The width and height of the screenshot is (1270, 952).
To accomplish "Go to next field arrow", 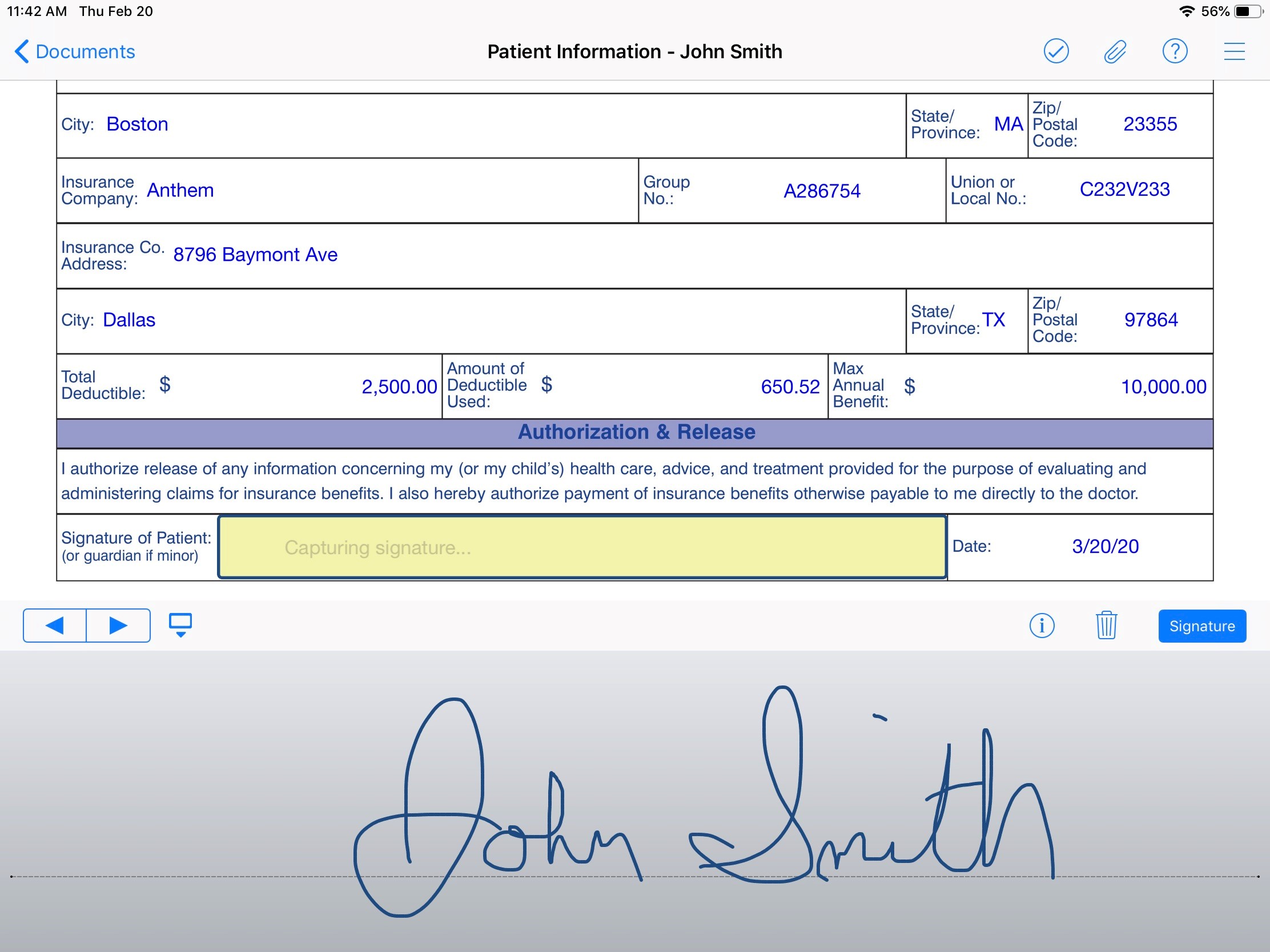I will [118, 625].
